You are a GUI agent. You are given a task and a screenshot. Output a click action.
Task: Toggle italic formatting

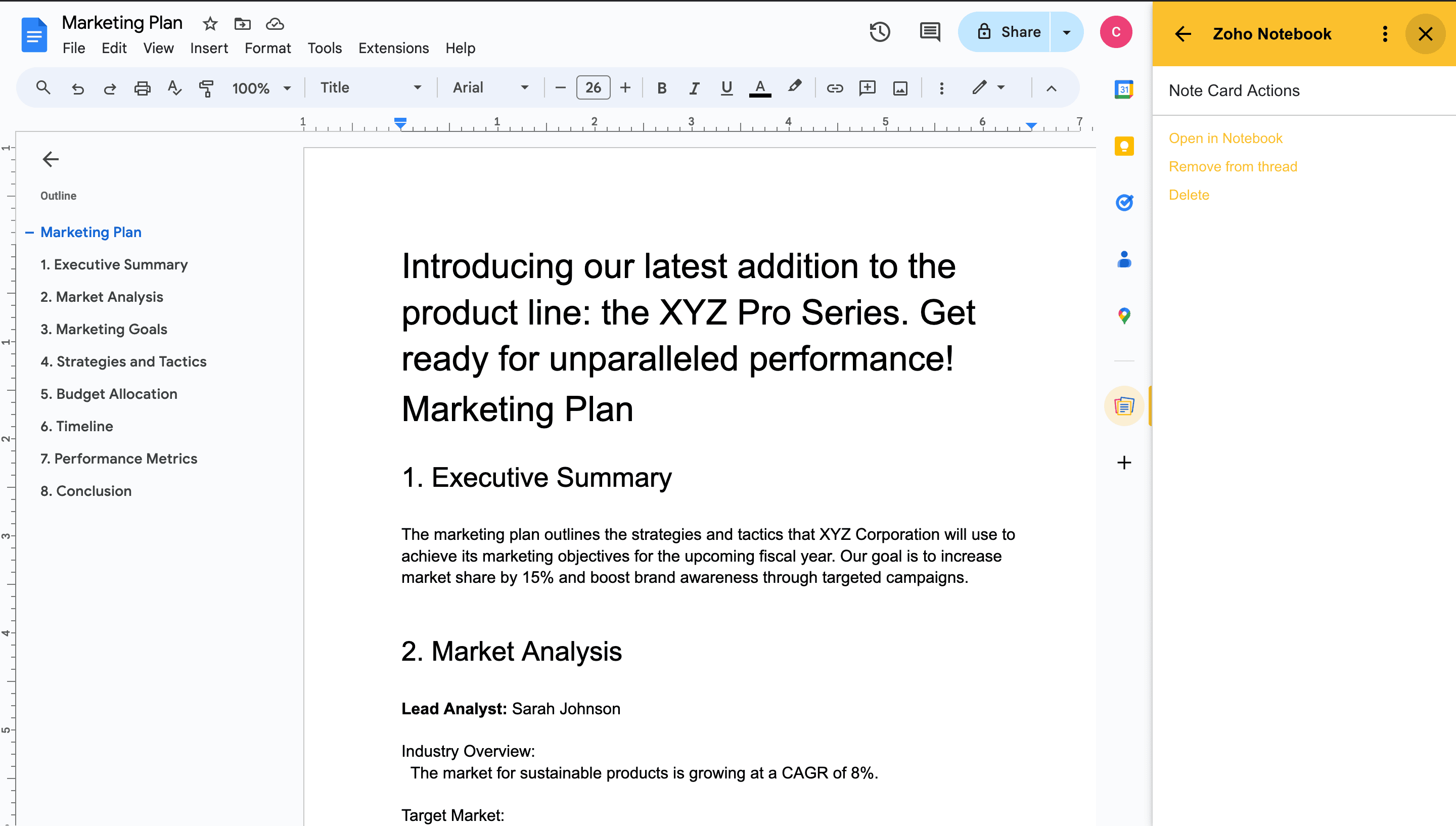[x=694, y=88]
